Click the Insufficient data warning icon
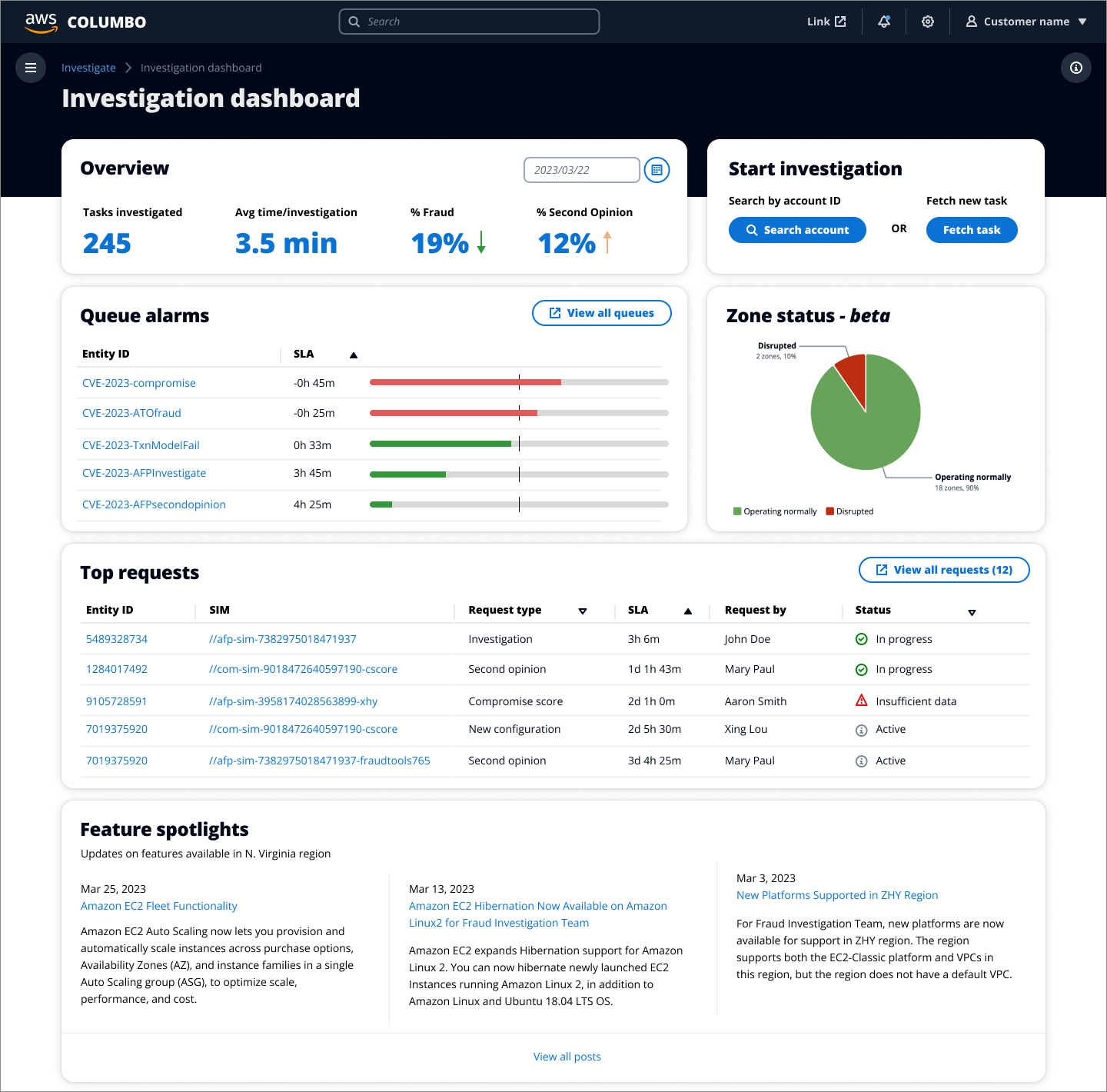 (x=862, y=701)
